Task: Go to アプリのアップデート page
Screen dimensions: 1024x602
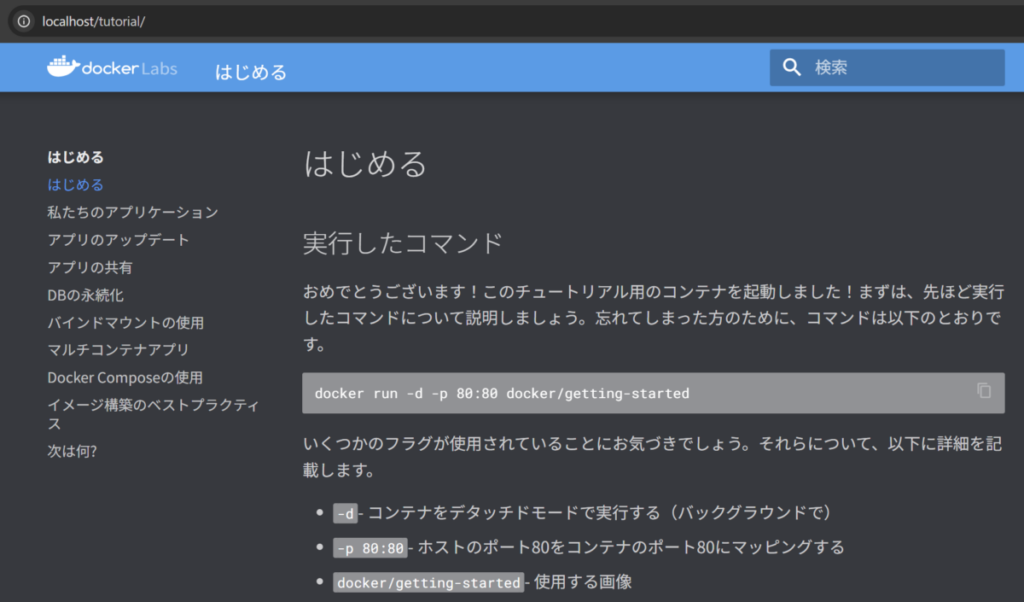Action: [x=118, y=240]
